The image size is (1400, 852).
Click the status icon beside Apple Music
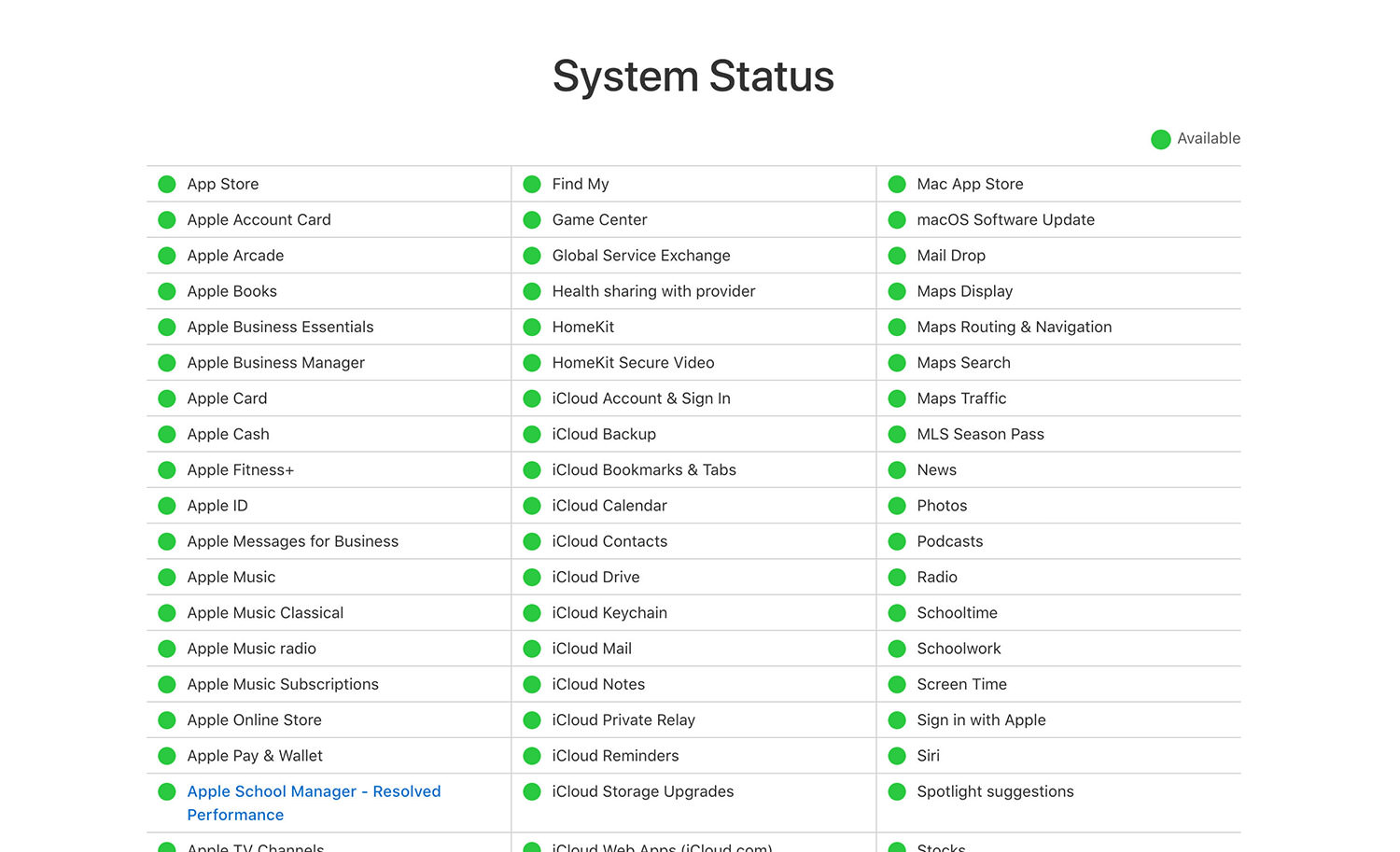pos(167,577)
